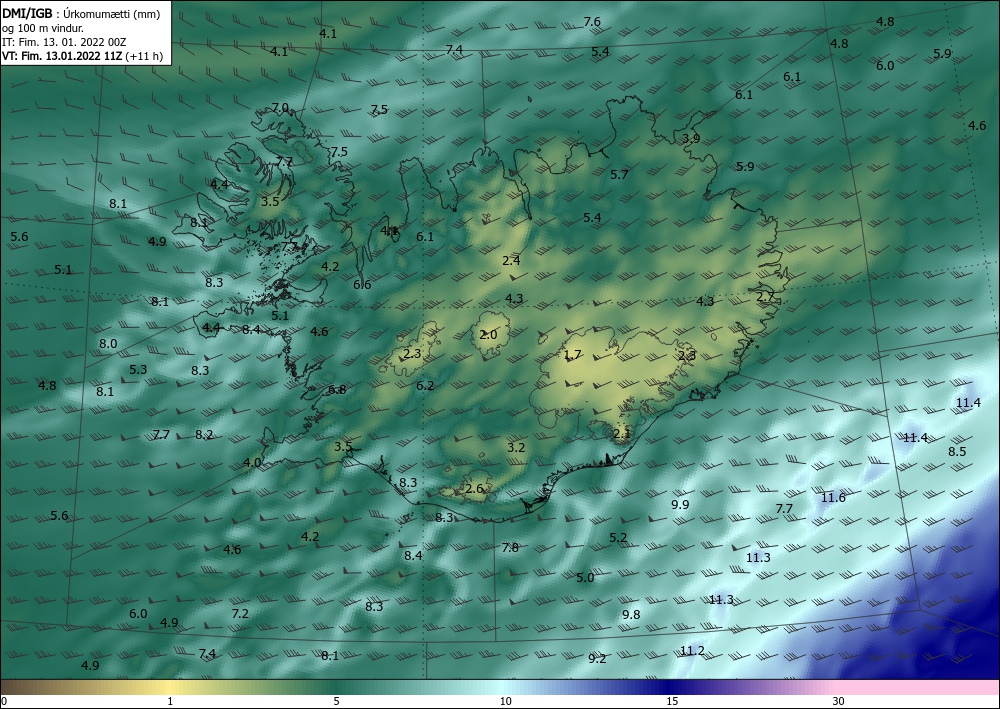The image size is (1000, 709).
Task: Click the 11.2 value on the map
Action: tap(692, 650)
